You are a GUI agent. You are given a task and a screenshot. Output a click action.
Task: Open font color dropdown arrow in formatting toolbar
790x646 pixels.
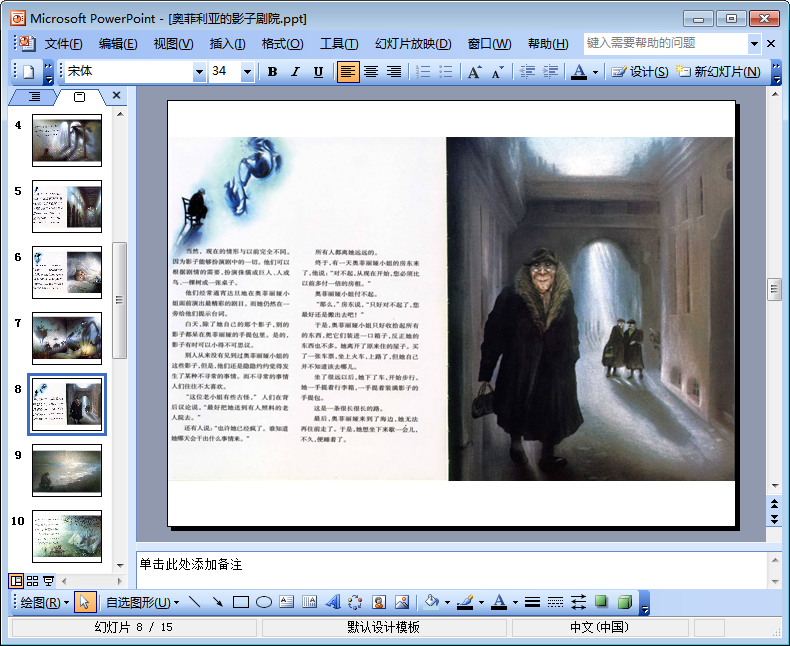click(x=596, y=72)
